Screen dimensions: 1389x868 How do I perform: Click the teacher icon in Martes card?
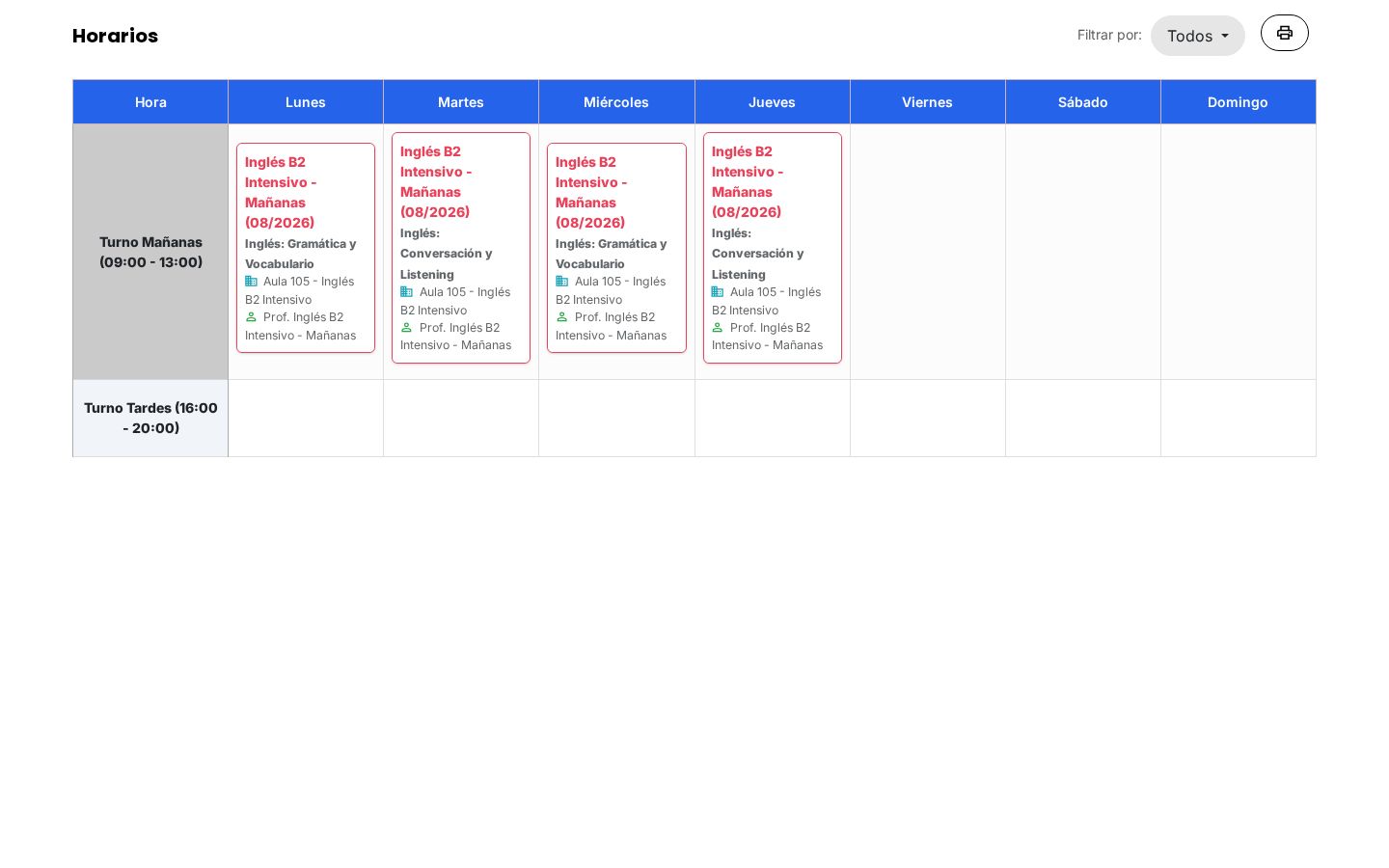click(x=406, y=328)
